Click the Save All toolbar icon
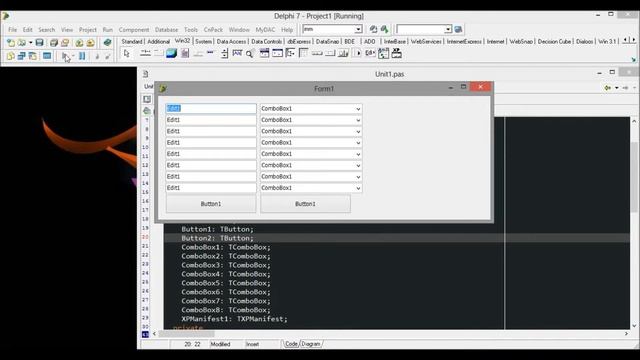 pos(53,42)
